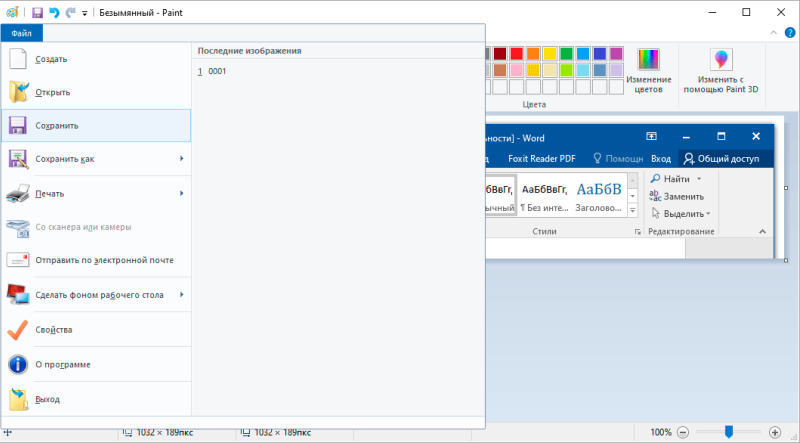Viewport: 800px width, 443px height.
Task: Click zoom in plus button in status bar
Action: pos(776,432)
